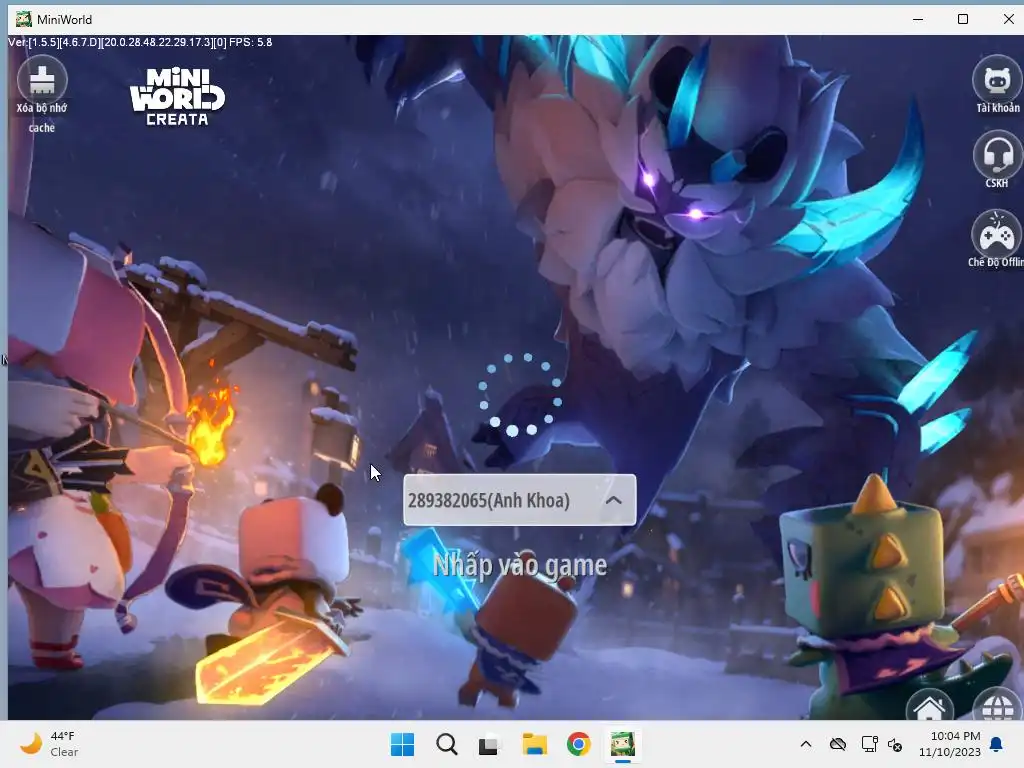Close the MiniWorld window
This screenshot has height=768, width=1024.
(1008, 19)
